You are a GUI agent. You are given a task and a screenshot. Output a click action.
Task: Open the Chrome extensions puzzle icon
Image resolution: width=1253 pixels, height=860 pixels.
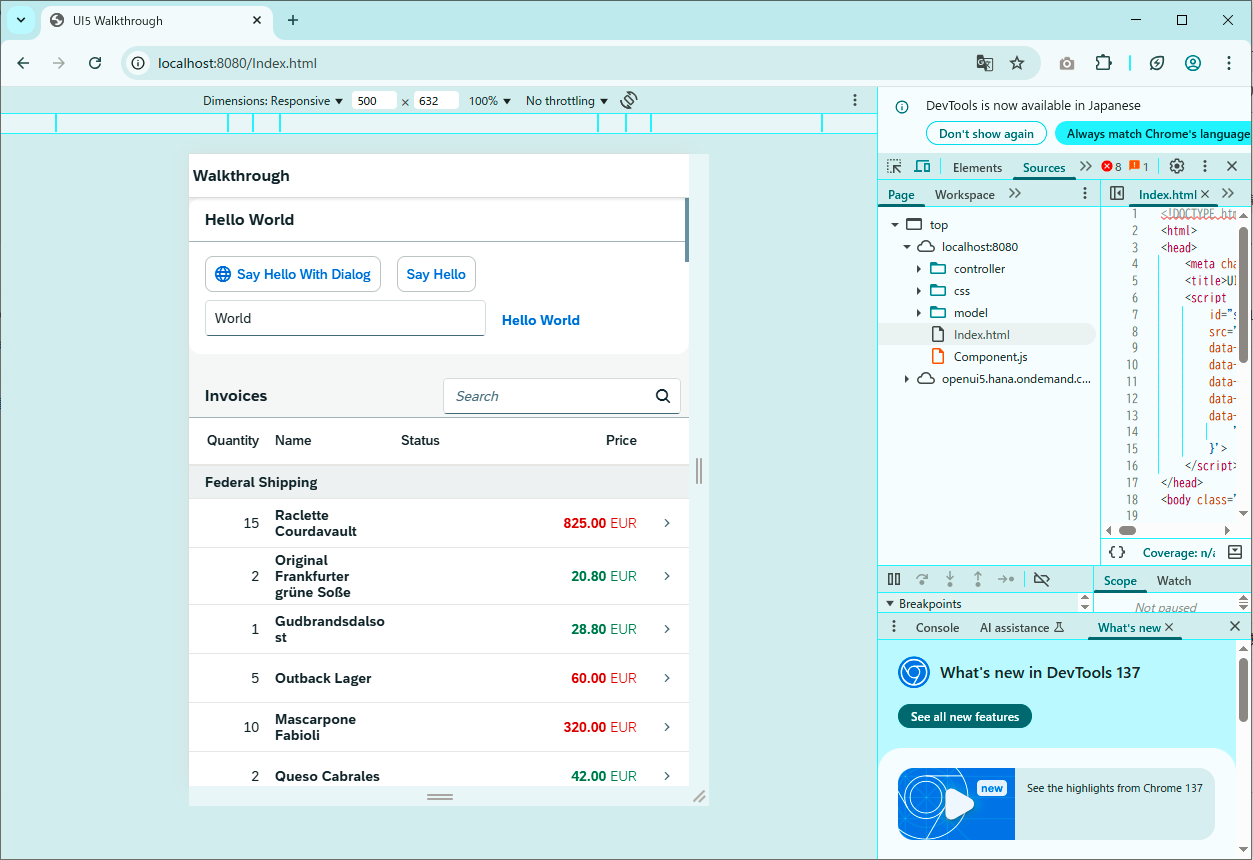point(1103,63)
